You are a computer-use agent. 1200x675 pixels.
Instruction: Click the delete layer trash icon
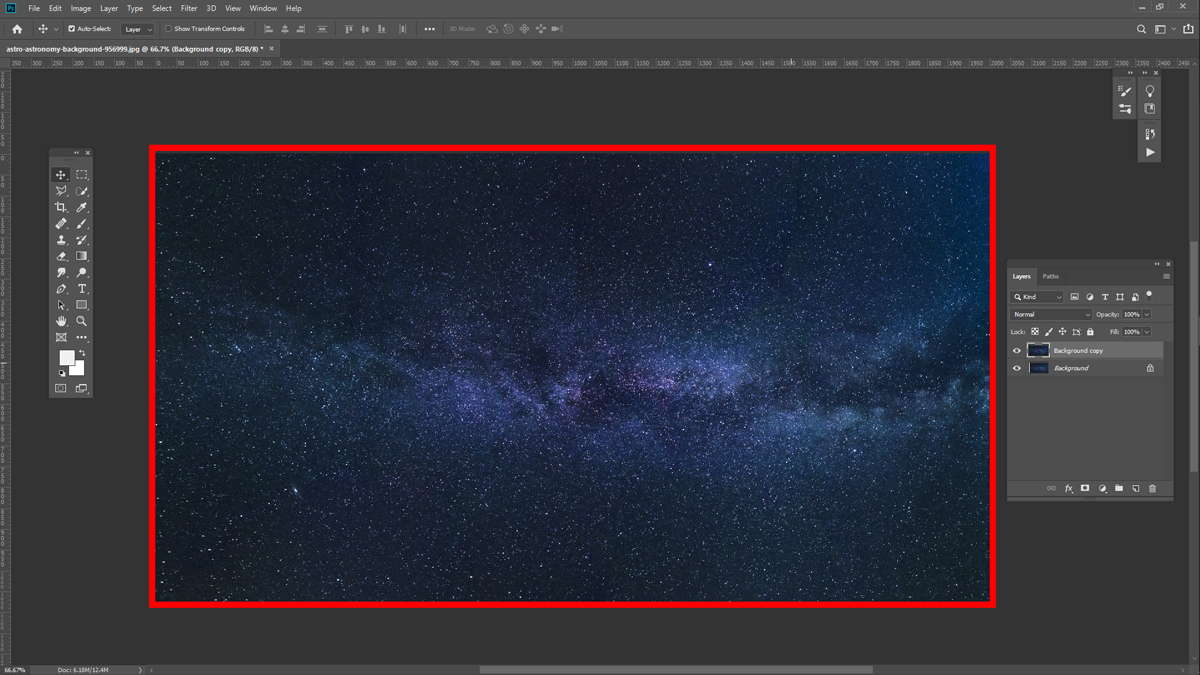(x=1152, y=488)
